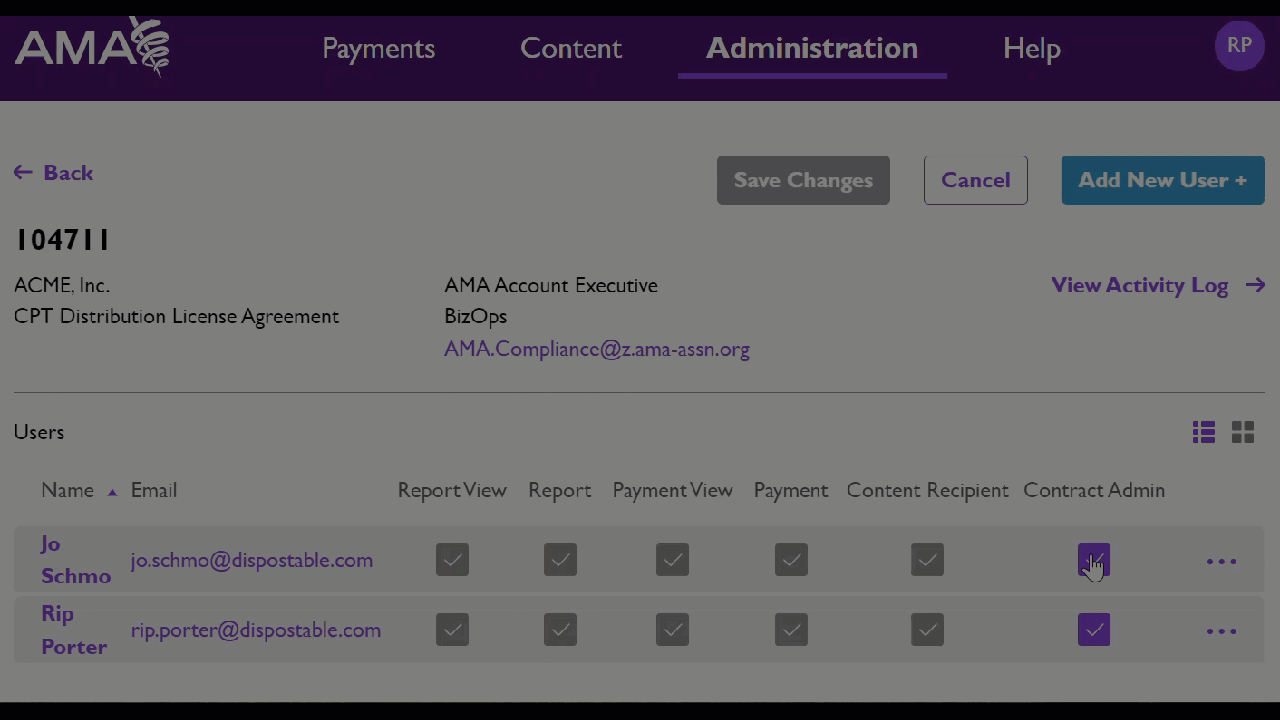
Task: Open more options for Jo Schmo
Action: pos(1221,561)
